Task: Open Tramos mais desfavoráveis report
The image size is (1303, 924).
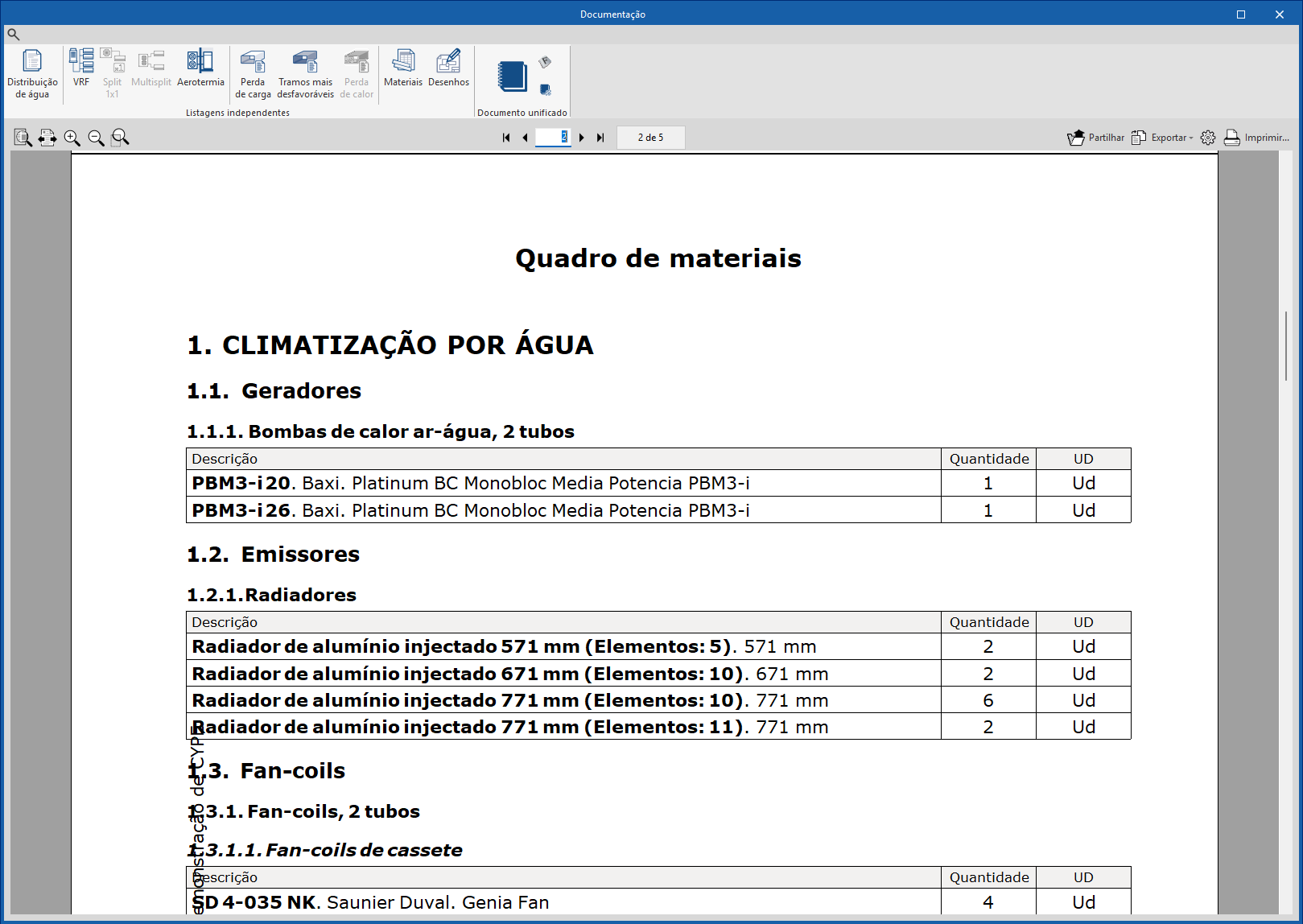Action: pos(305,74)
